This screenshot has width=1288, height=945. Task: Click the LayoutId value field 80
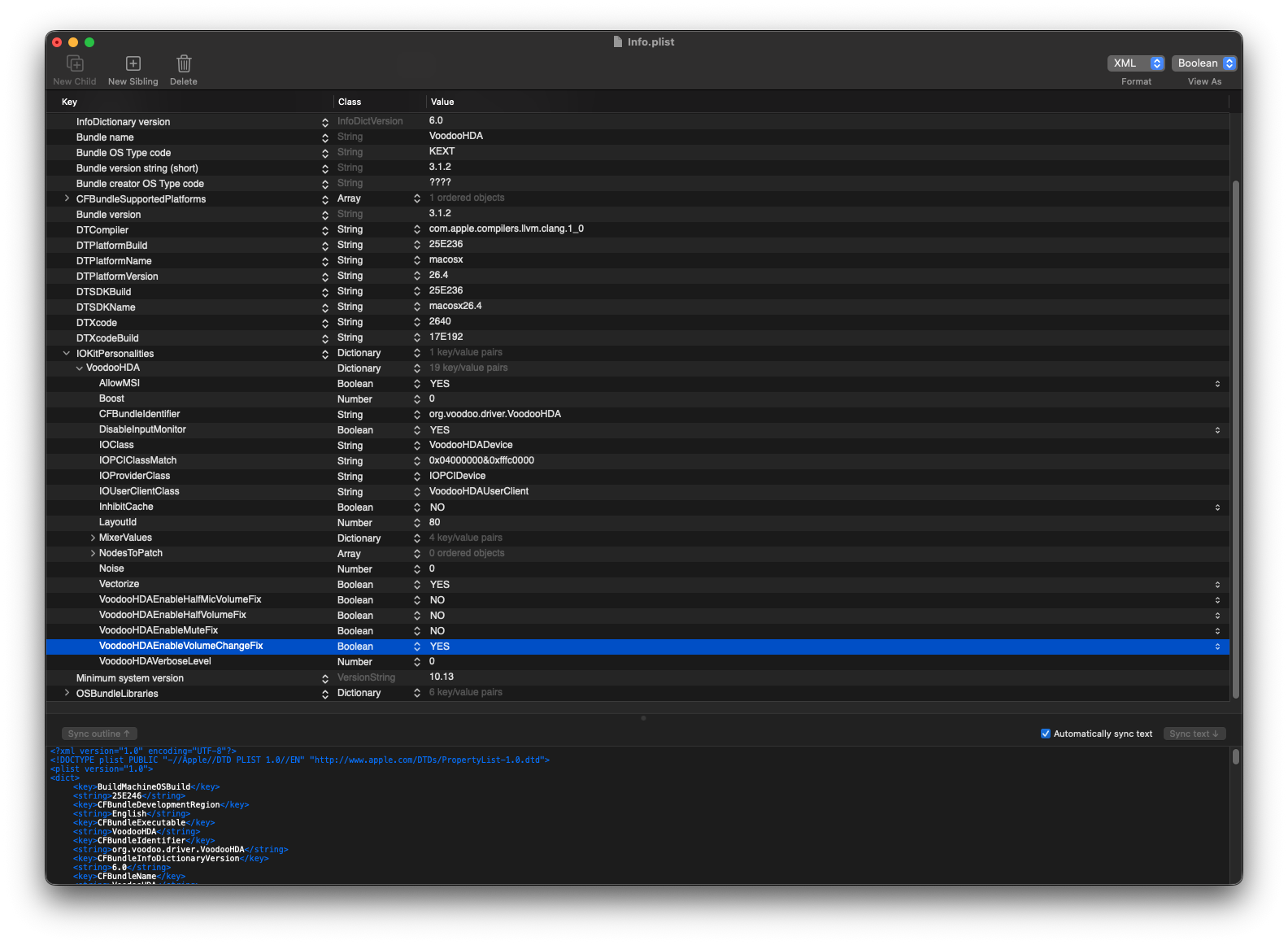pyautogui.click(x=435, y=523)
